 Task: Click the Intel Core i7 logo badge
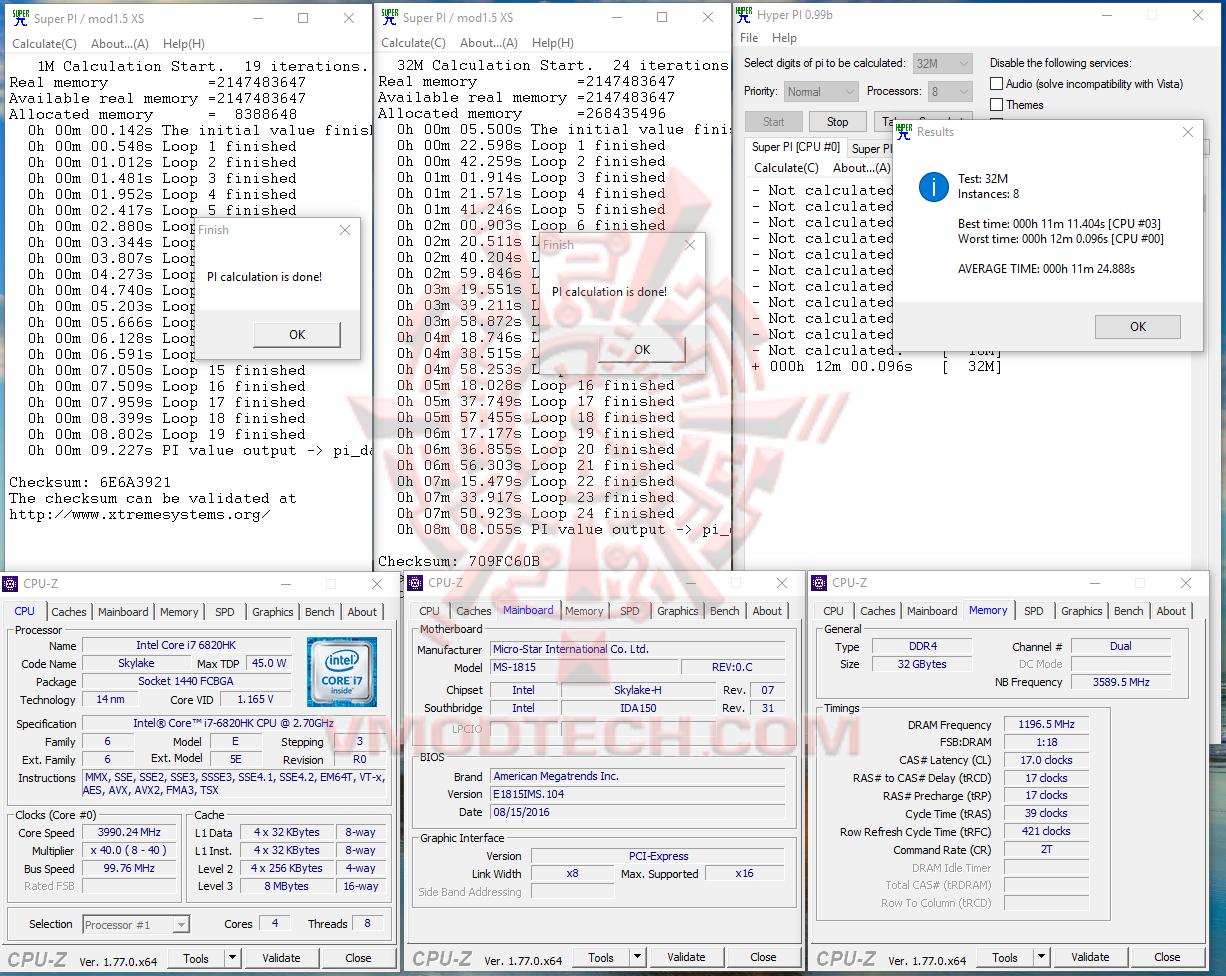[342, 671]
